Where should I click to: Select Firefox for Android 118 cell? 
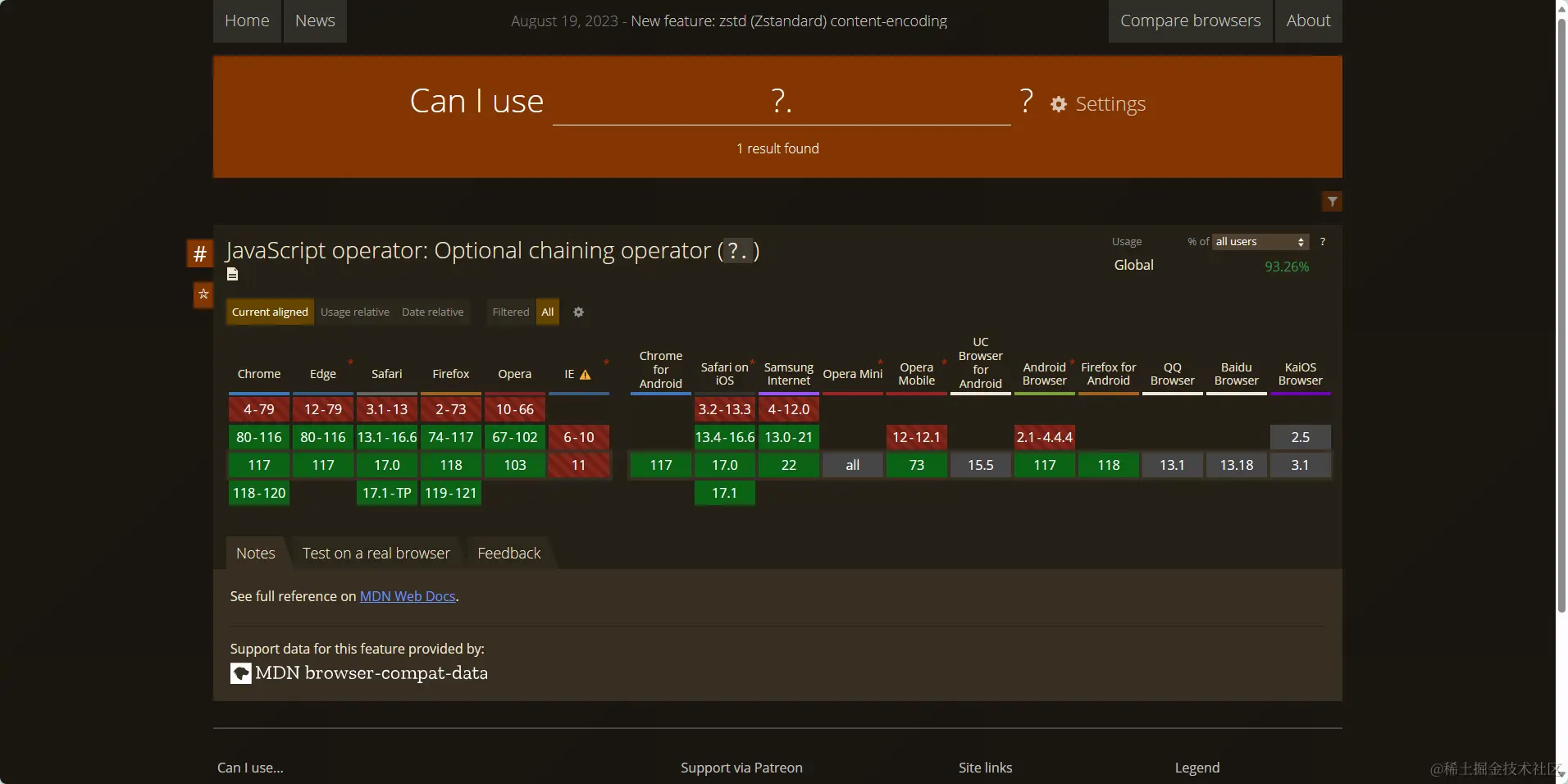click(x=1109, y=465)
